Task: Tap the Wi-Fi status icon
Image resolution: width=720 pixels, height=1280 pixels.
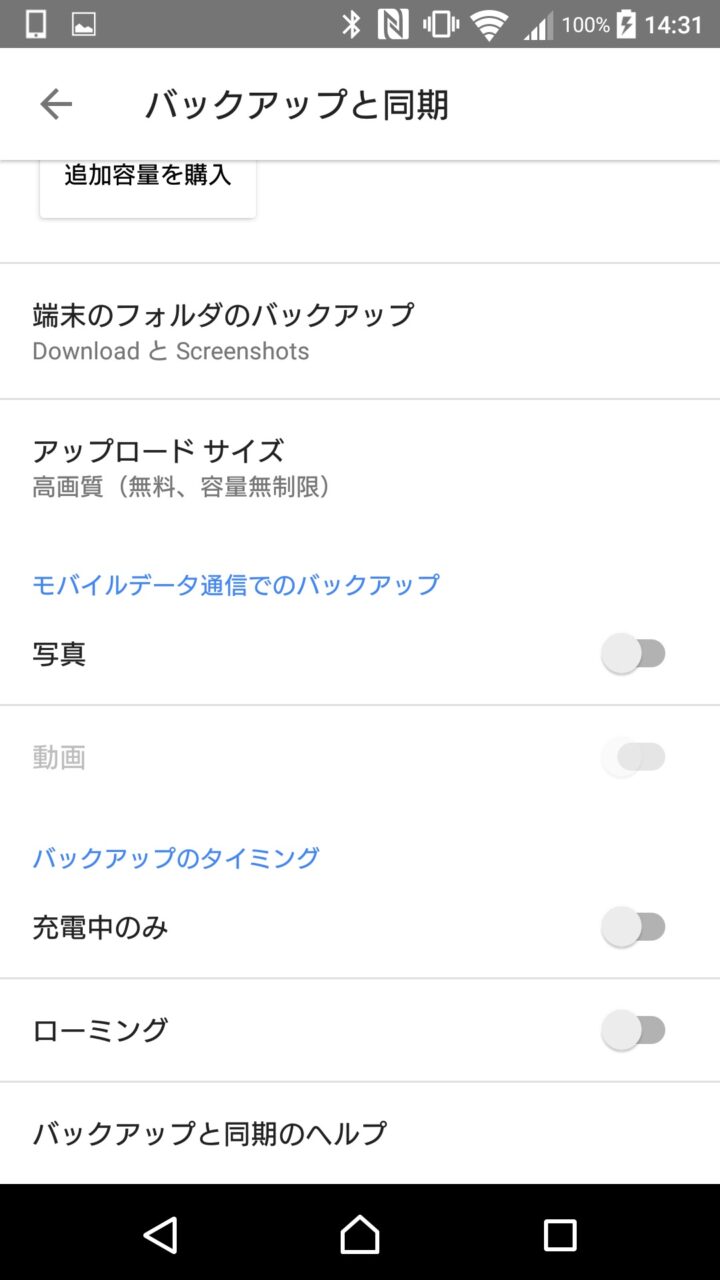Action: click(x=489, y=25)
